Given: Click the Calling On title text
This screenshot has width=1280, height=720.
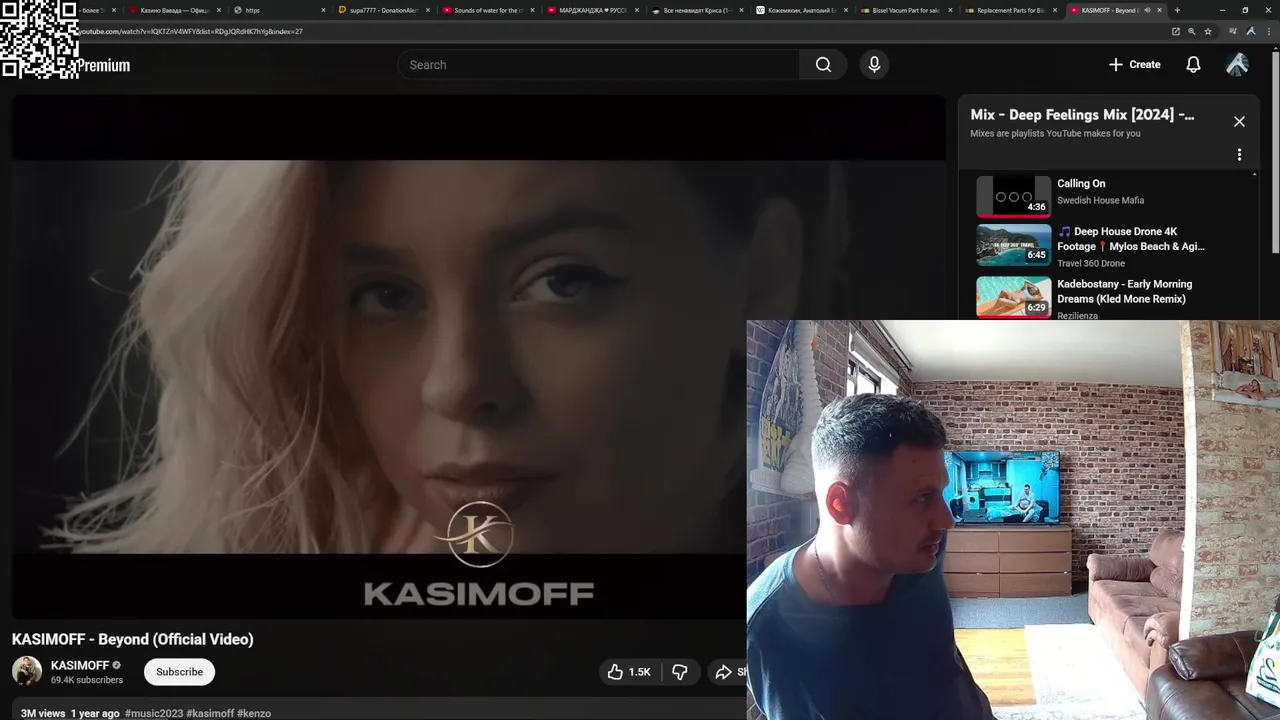Looking at the screenshot, I should [1081, 184].
